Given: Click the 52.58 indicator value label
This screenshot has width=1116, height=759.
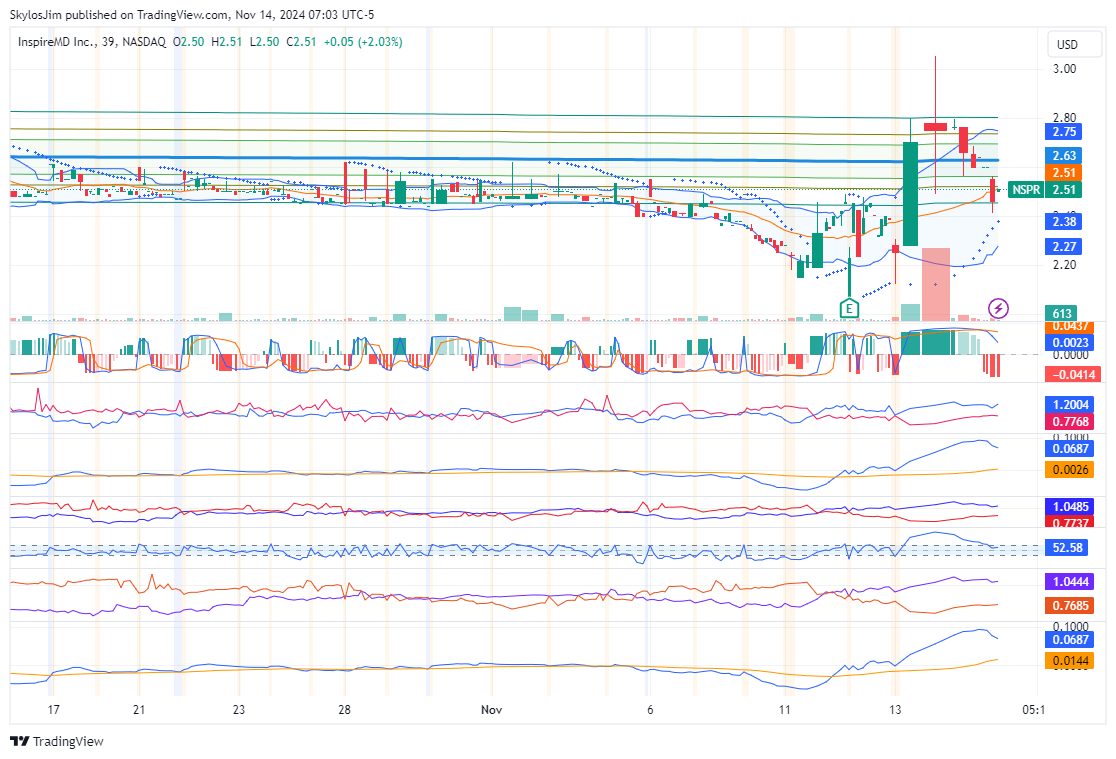Looking at the screenshot, I should click(x=1065, y=547).
